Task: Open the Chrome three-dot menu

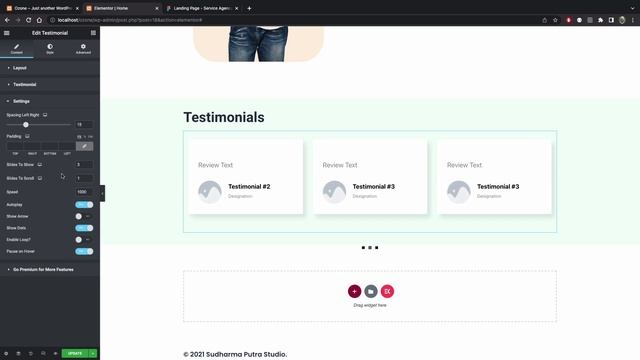Action: click(633, 20)
